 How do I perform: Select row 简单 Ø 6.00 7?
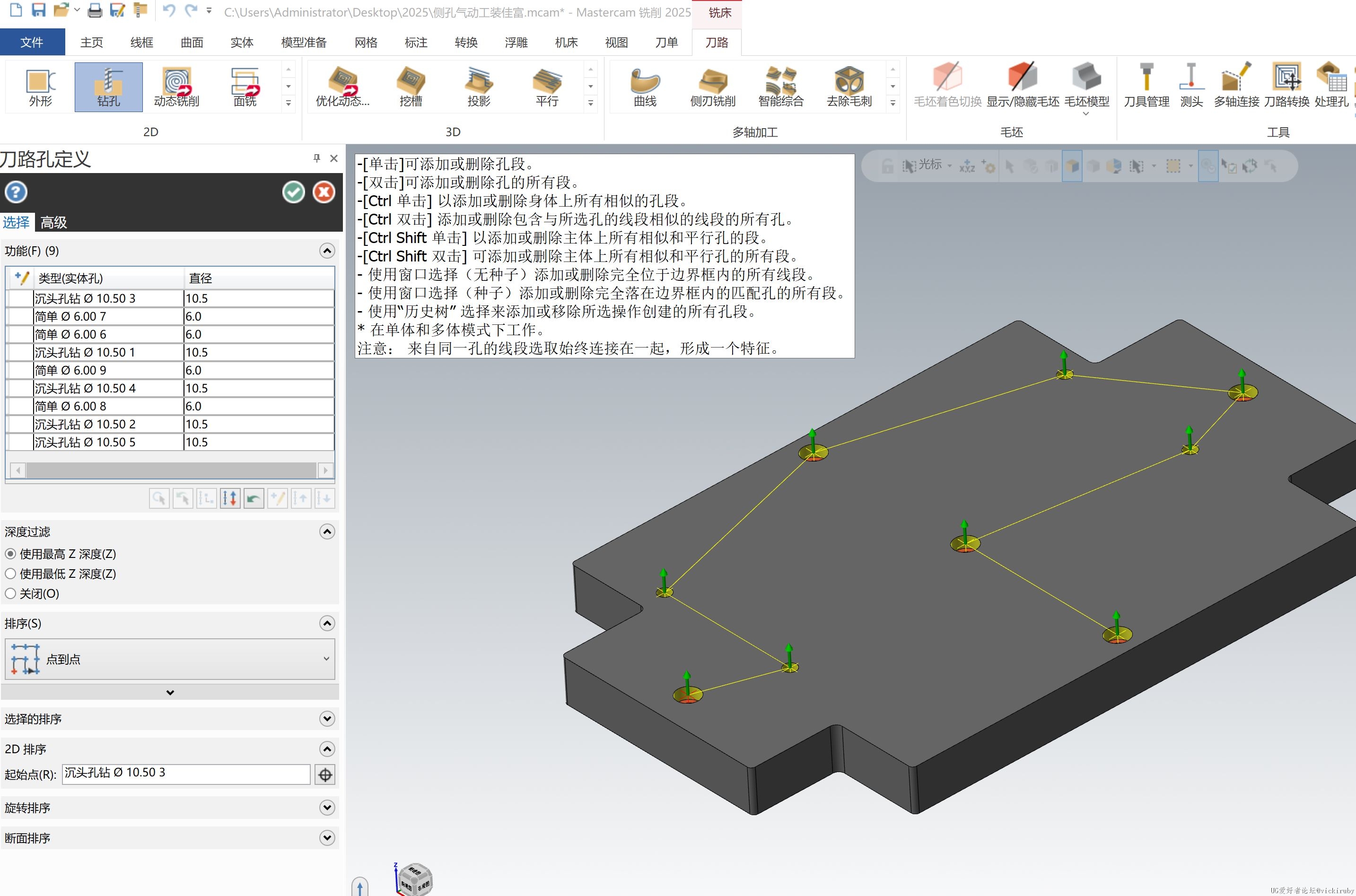pos(170,317)
